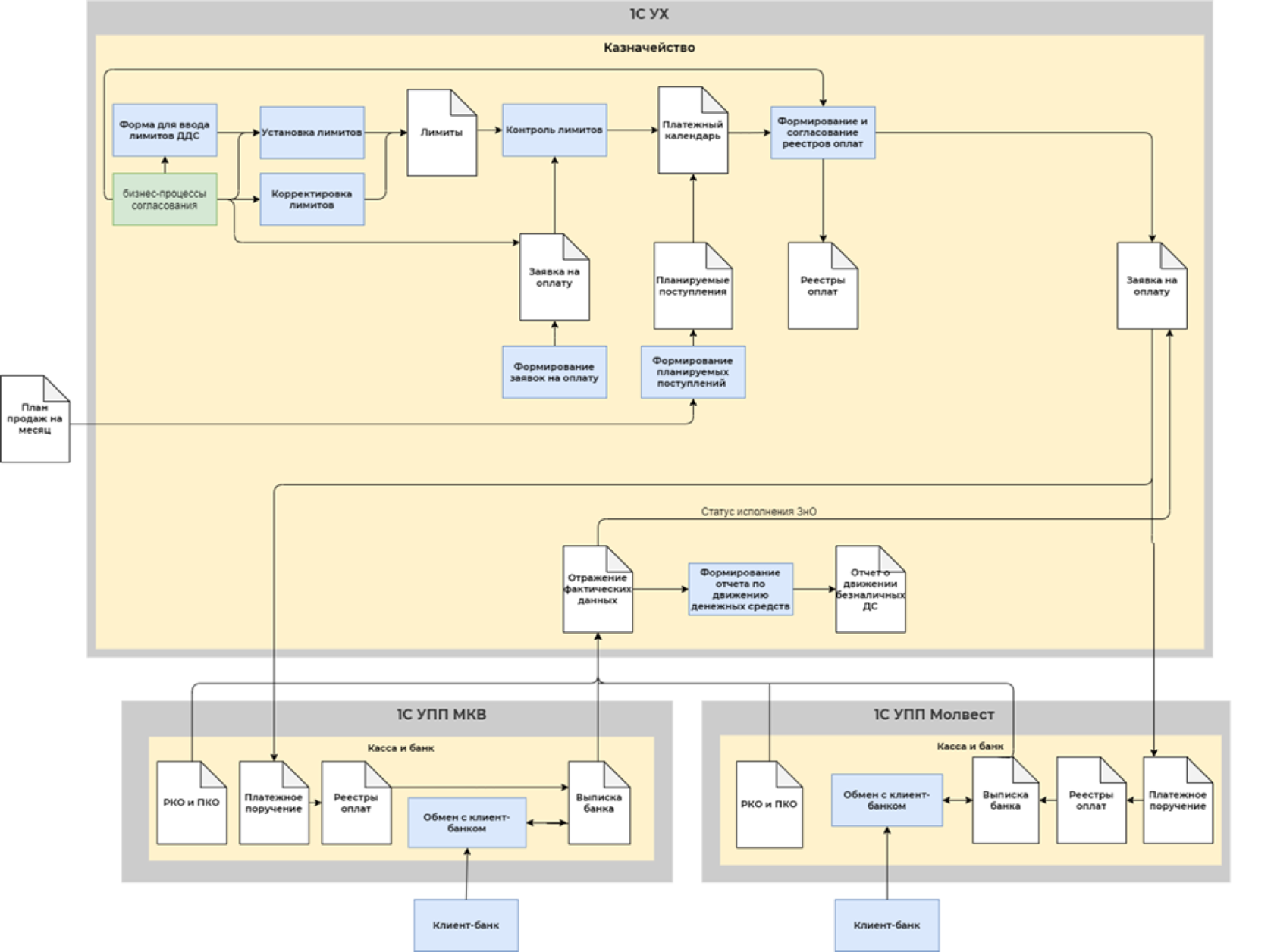1274x952 pixels.
Task: Select the Форма для ввода лимитов ДДС block
Action: [x=165, y=130]
